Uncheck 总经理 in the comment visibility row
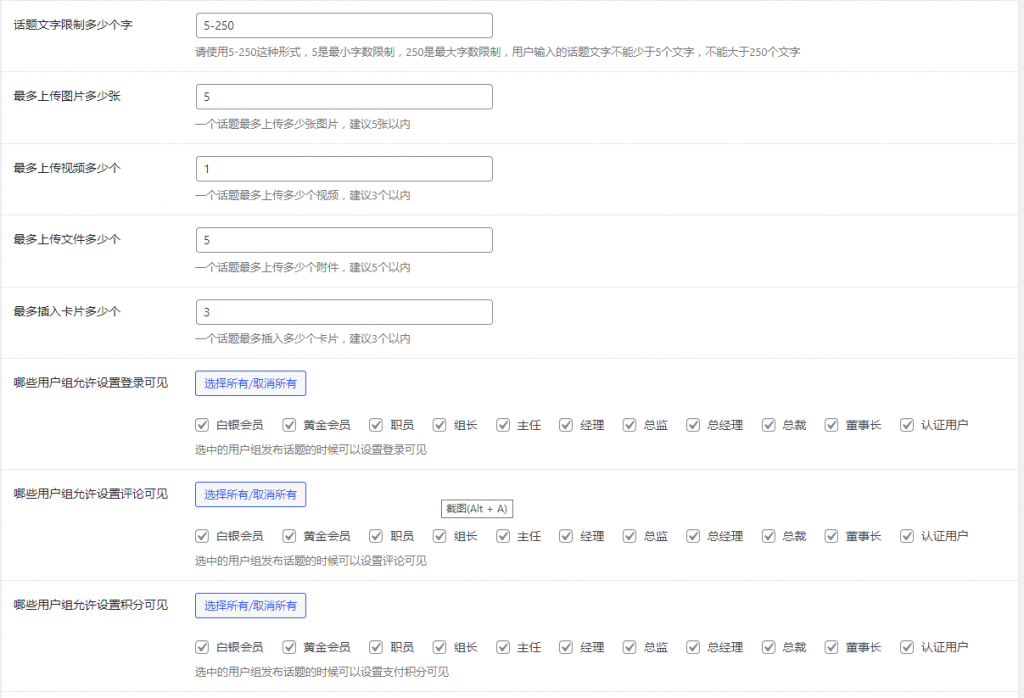 pos(693,535)
